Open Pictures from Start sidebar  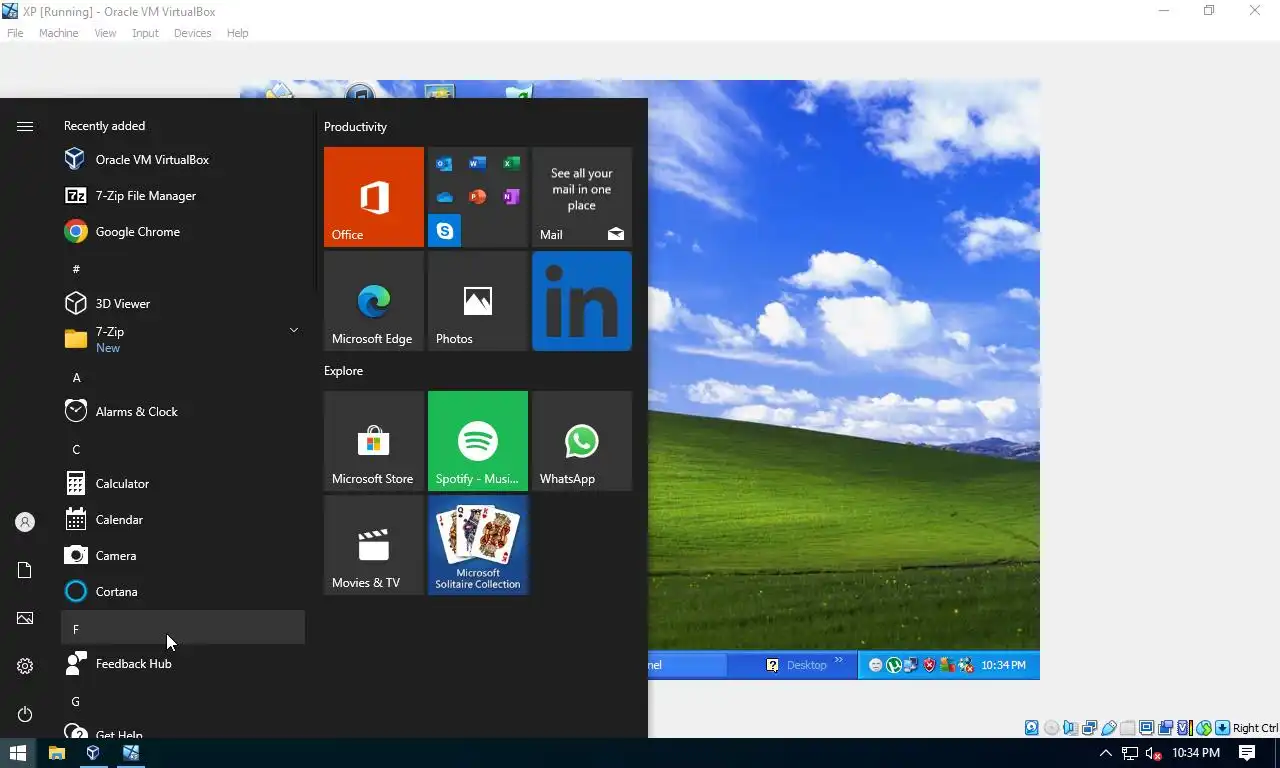pos(25,618)
